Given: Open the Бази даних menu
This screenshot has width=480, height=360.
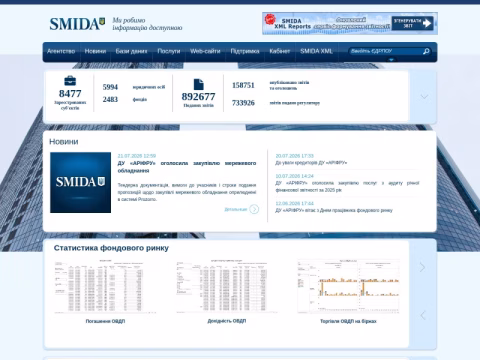Looking at the screenshot, I should point(131,51).
